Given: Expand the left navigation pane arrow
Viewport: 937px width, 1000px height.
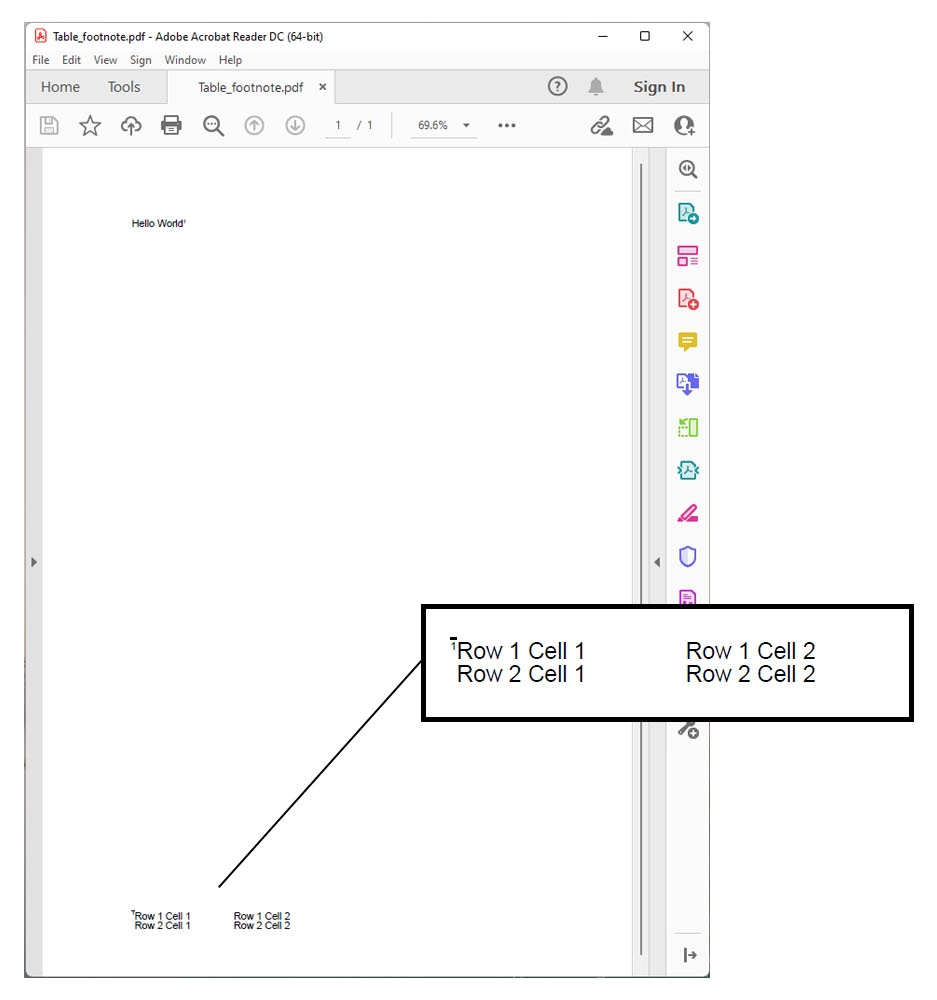Looking at the screenshot, I should (33, 561).
